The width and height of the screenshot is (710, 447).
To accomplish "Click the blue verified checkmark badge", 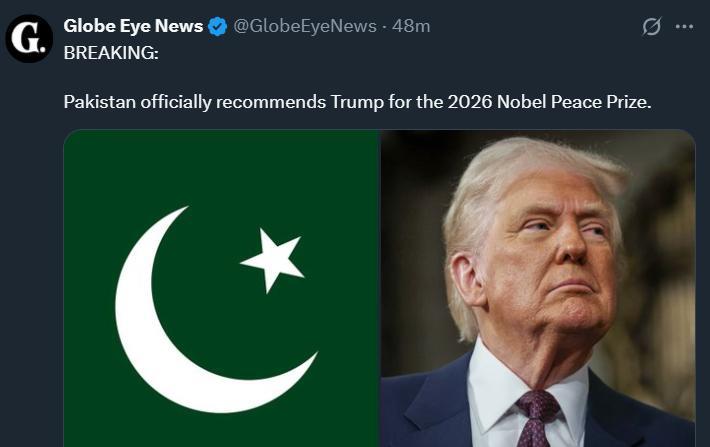I will 218,27.
